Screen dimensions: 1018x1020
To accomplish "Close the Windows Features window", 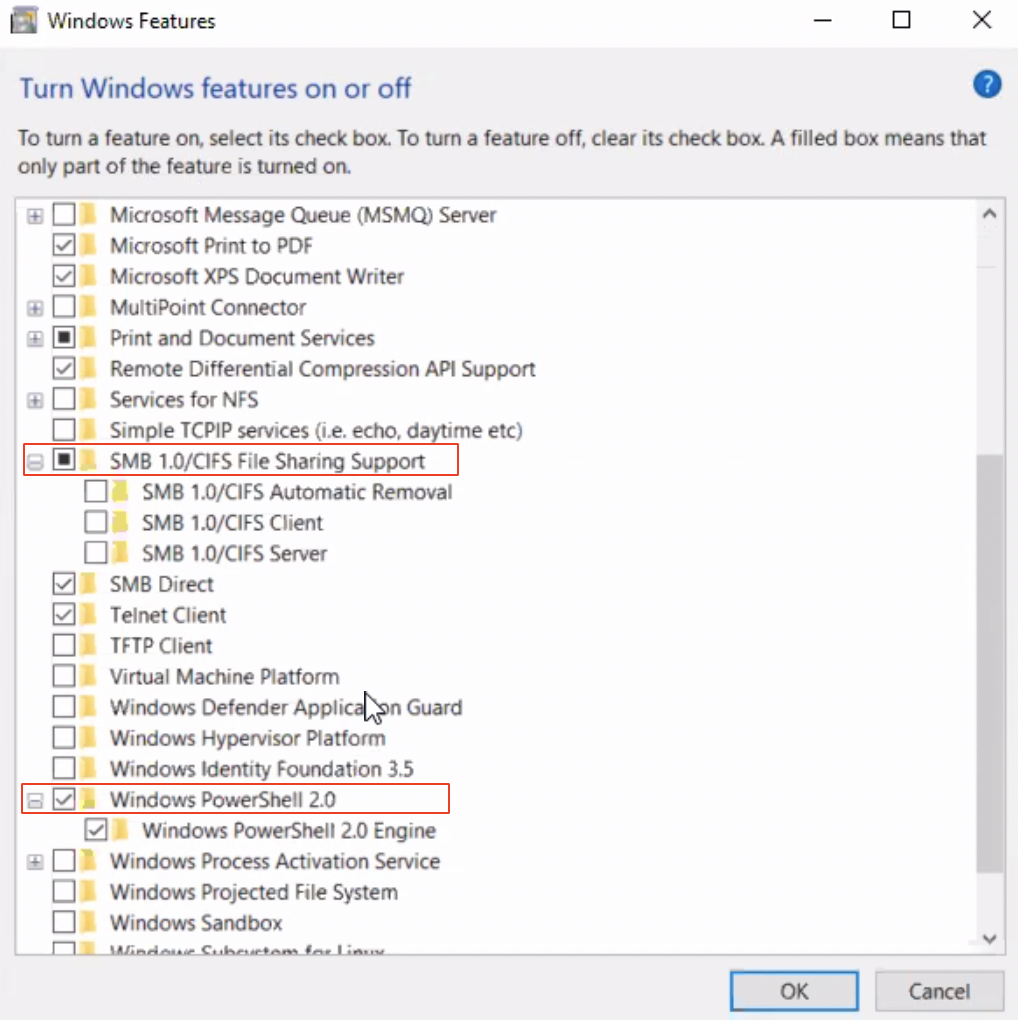I will click(982, 20).
